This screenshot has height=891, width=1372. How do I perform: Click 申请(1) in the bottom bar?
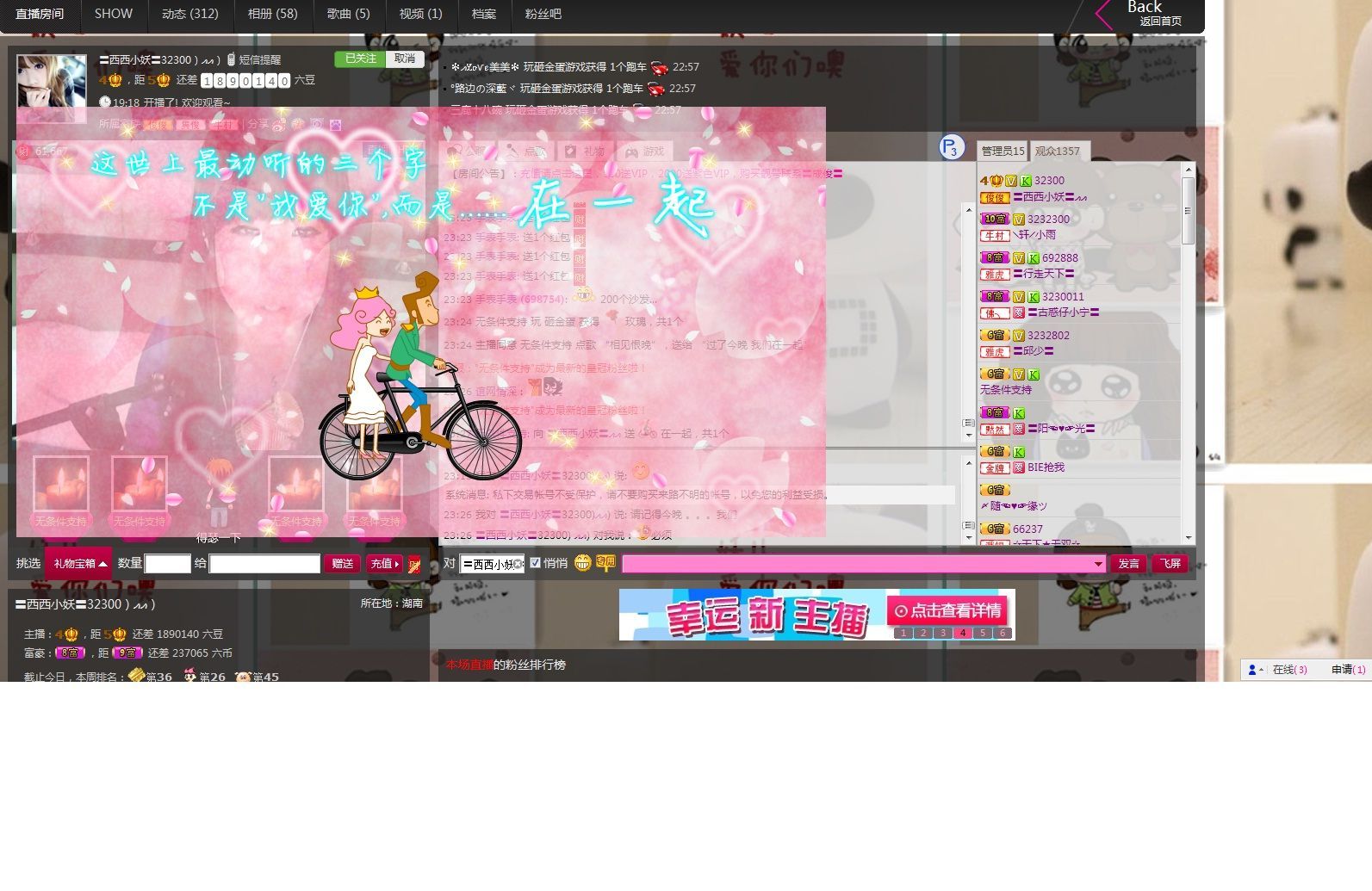(x=1349, y=670)
